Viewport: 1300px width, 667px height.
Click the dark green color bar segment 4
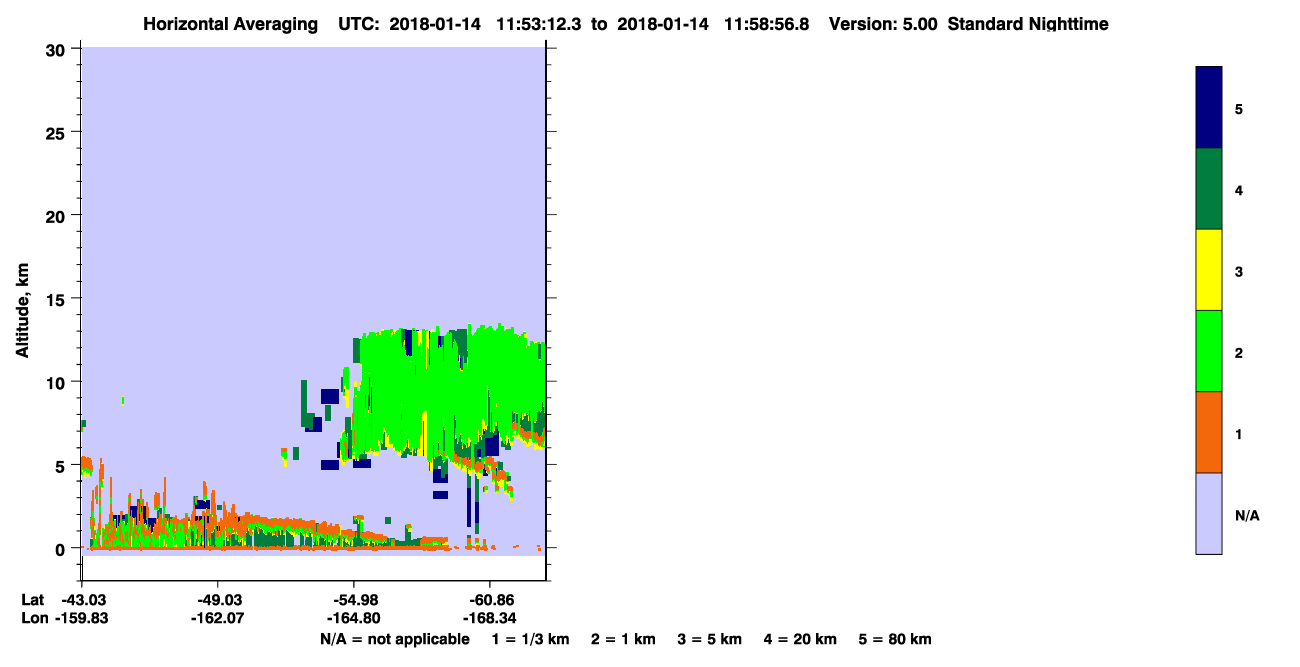pyautogui.click(x=1209, y=189)
